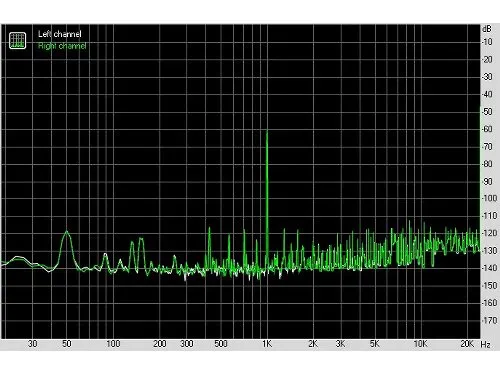This screenshot has width=500, height=375.
Task: Click the dB unit label on the vertical axis
Action: 487,29
